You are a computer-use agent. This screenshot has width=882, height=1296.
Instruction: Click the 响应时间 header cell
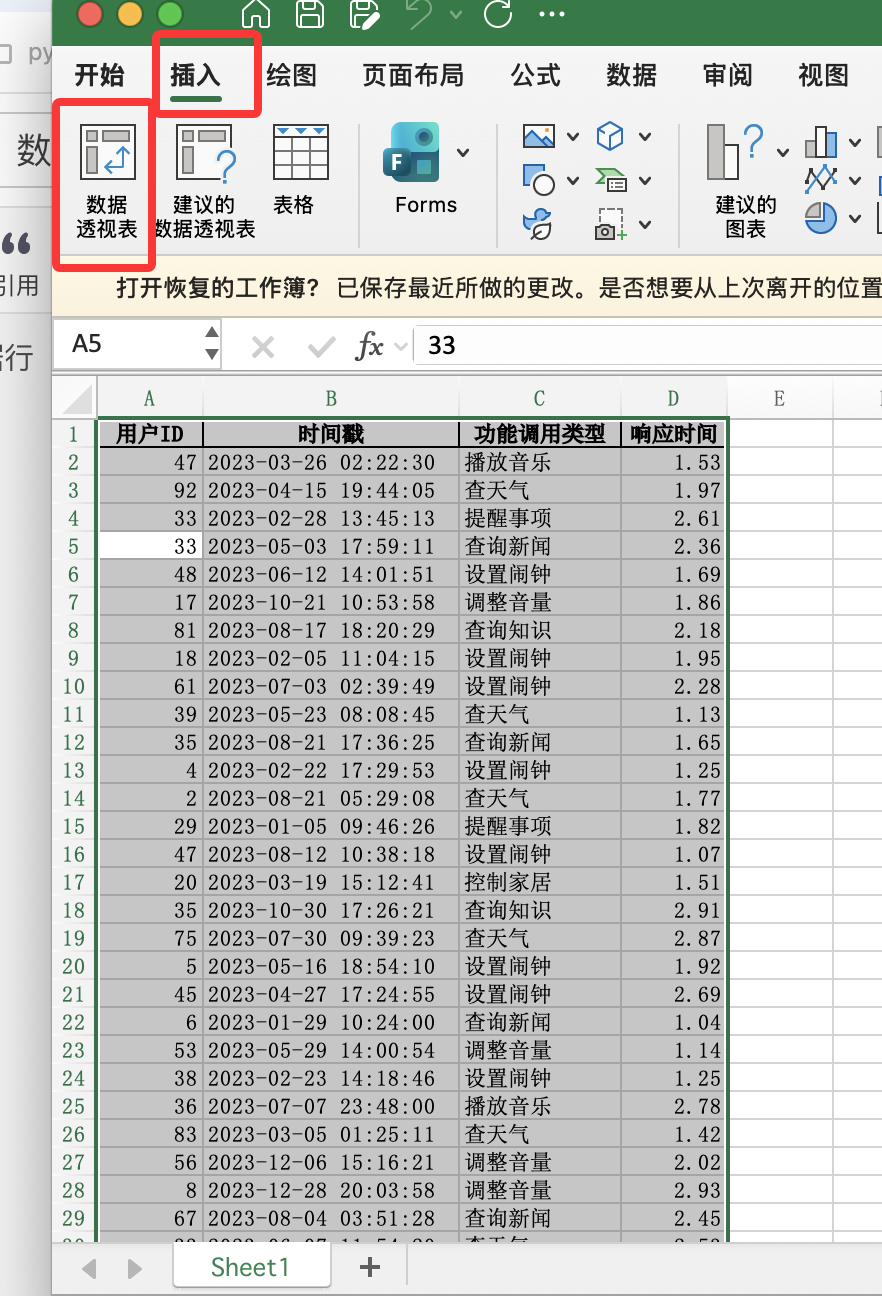(673, 434)
